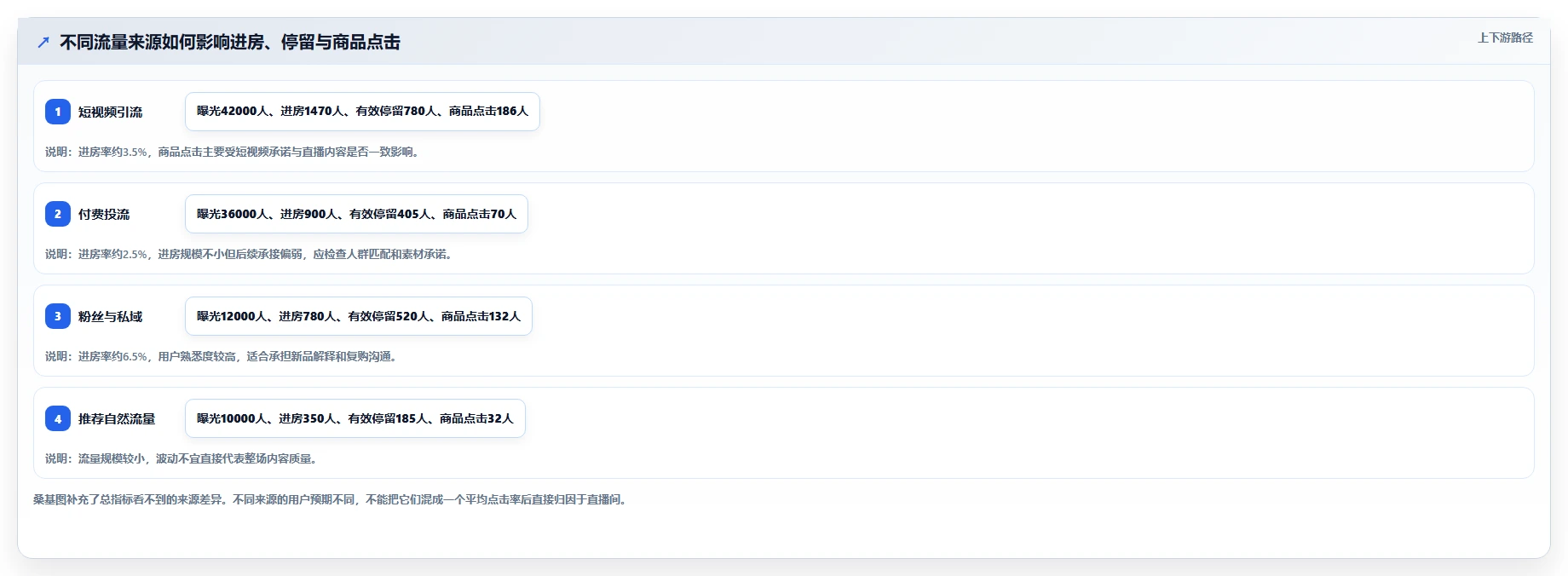1568x576 pixels.
Task: Click the 付费投流 source label
Action: point(104,214)
